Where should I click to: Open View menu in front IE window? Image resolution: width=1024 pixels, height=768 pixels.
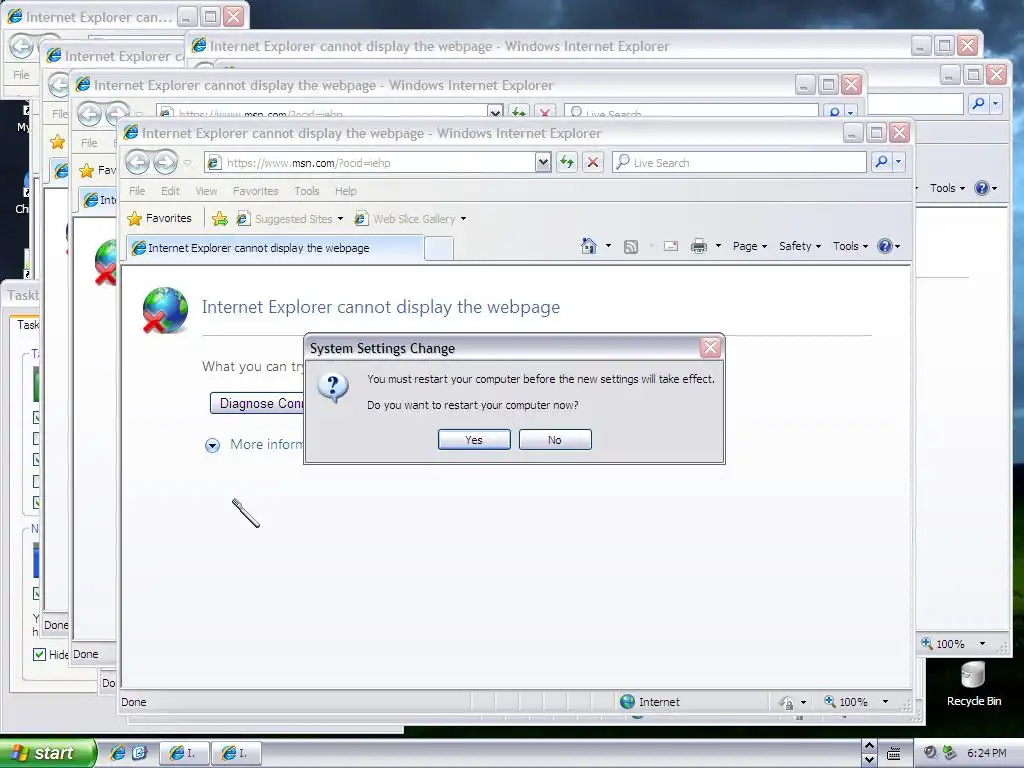tap(206, 191)
